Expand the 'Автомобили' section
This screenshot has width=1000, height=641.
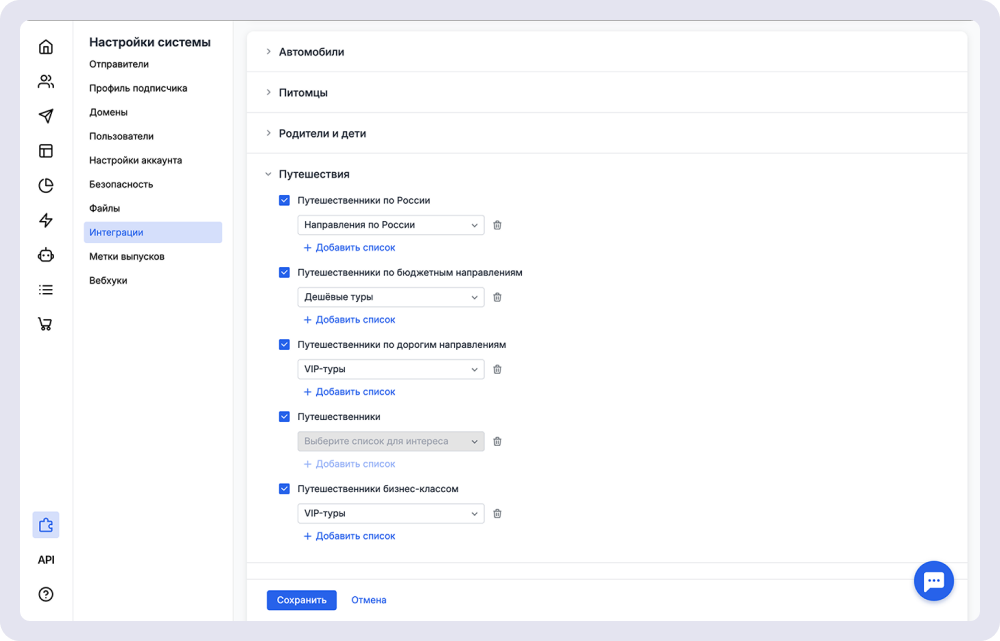[311, 52]
